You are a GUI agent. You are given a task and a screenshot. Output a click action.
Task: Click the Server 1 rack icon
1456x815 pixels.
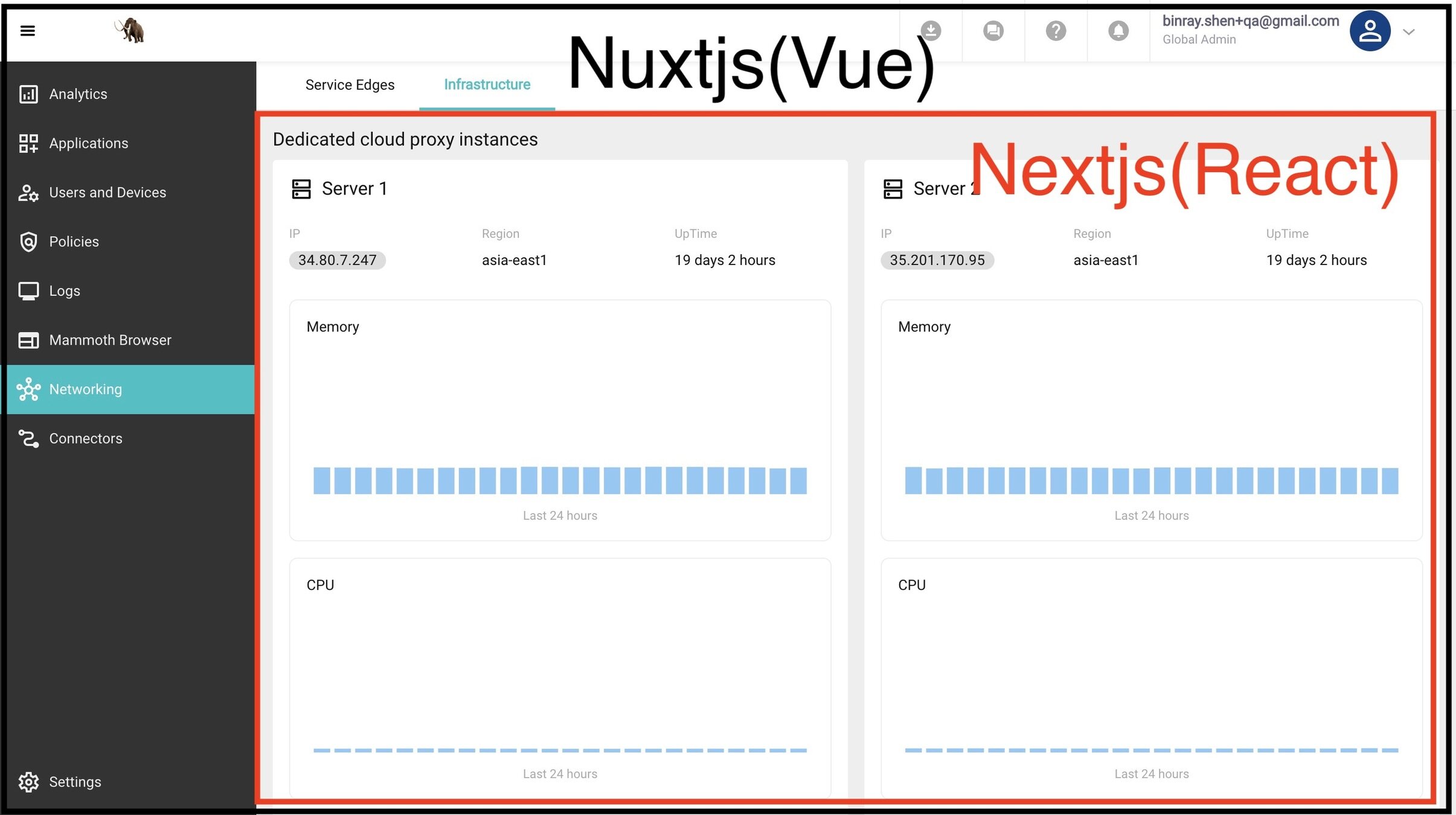301,189
